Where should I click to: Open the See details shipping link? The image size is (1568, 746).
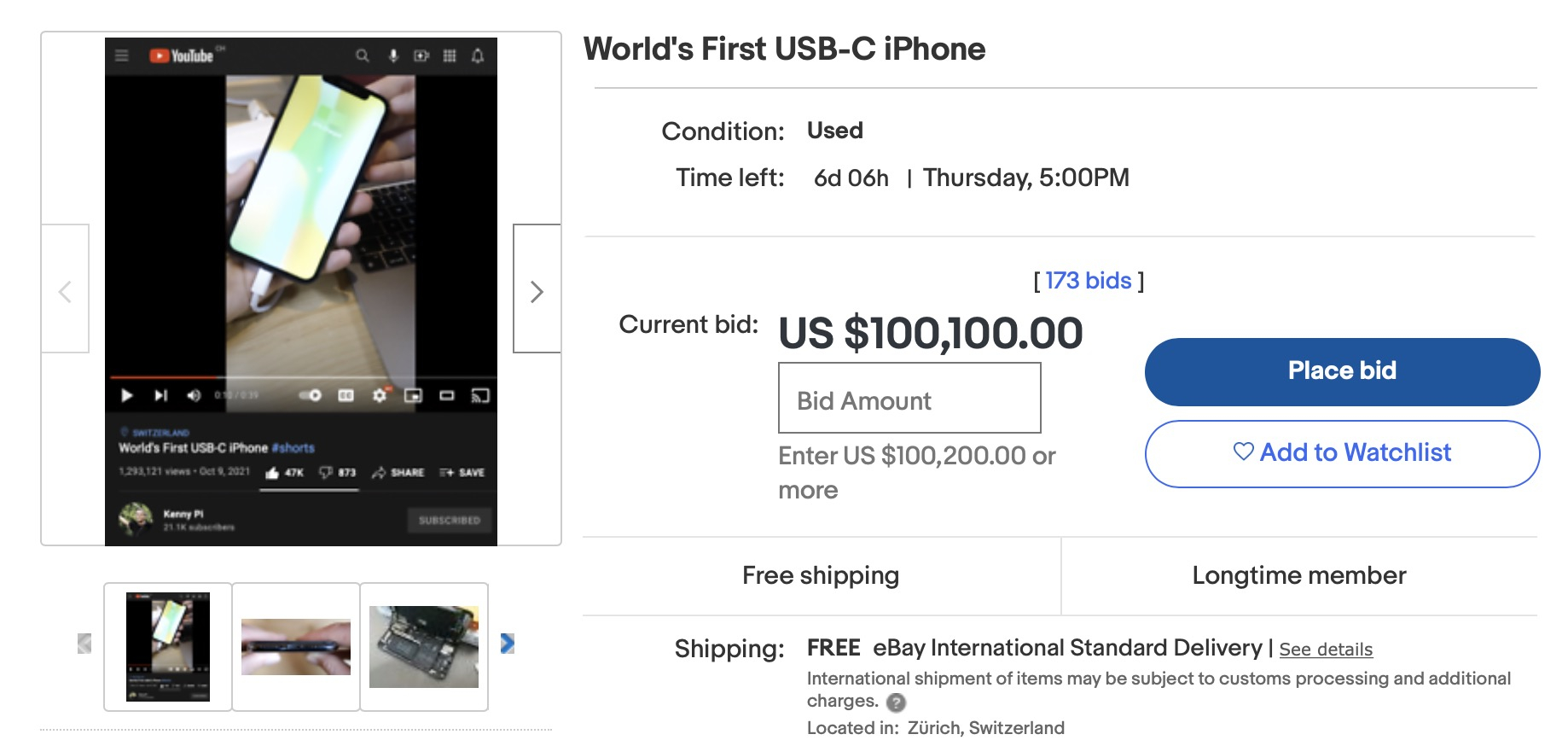point(1326,650)
